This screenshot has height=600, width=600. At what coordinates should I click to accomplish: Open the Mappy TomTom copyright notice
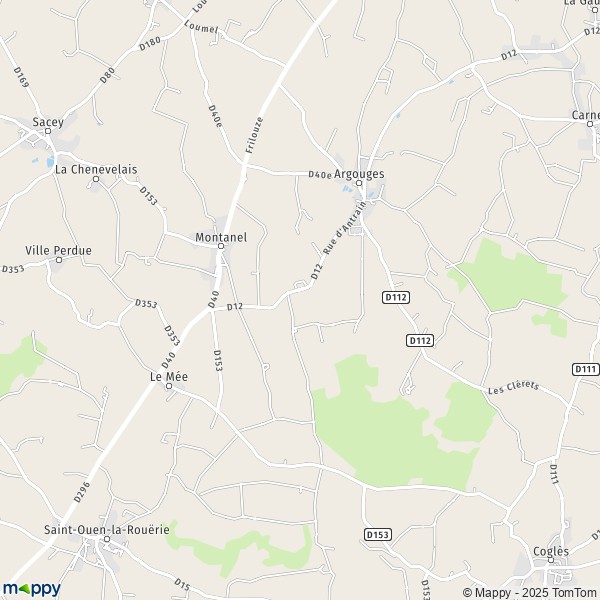(x=531, y=592)
